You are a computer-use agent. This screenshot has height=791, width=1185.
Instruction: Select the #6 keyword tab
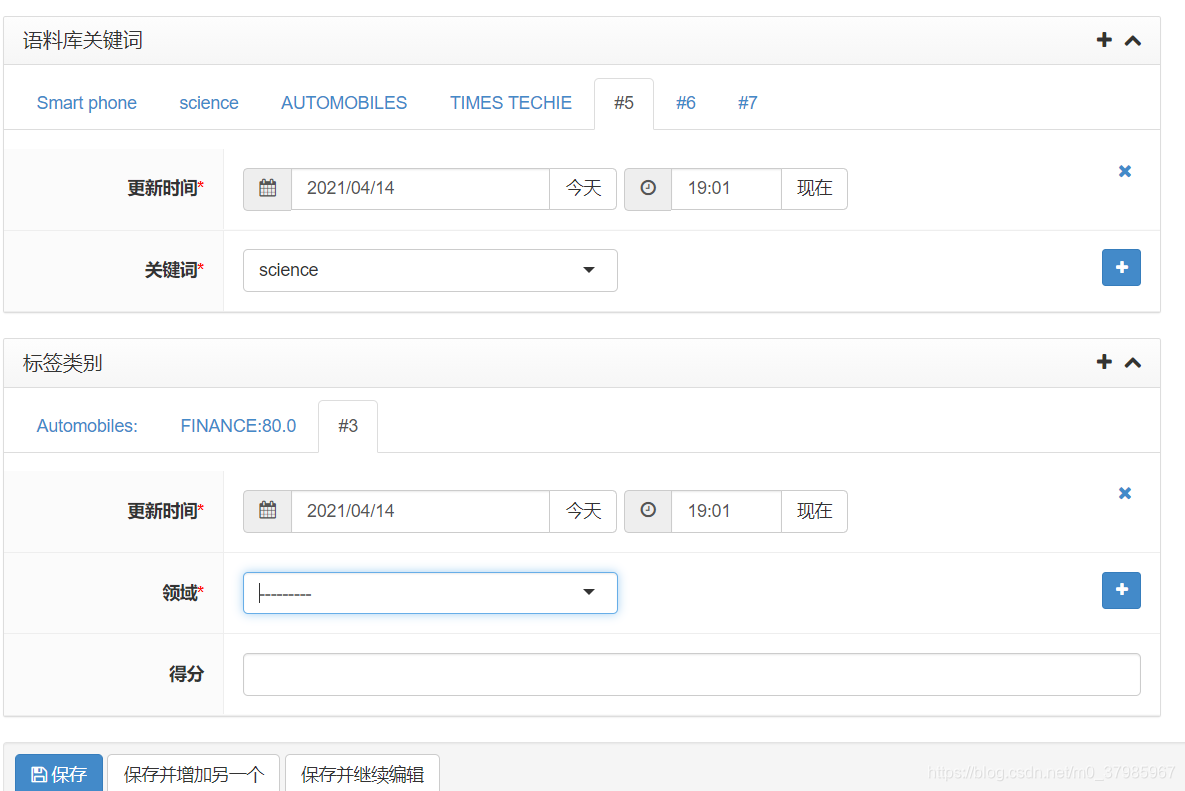tap(685, 104)
